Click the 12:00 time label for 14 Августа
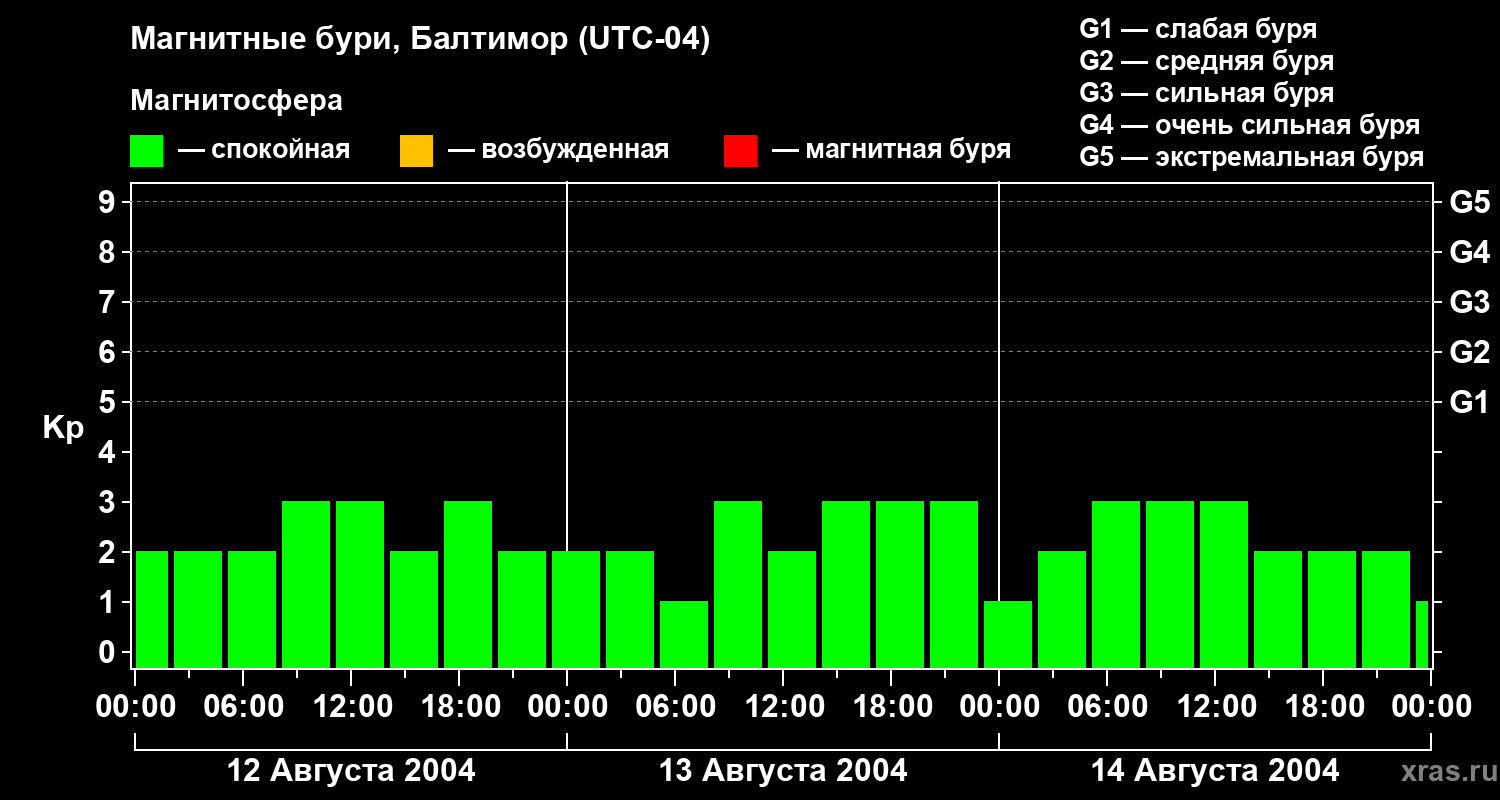 tap(1215, 706)
